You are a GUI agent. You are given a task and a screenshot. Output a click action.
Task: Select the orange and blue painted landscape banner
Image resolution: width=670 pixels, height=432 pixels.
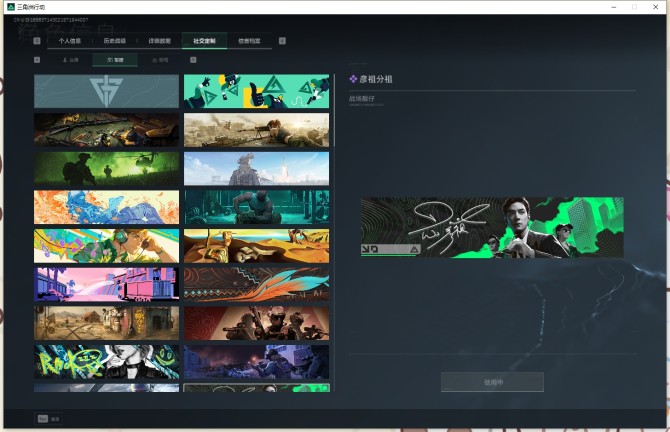tap(106, 207)
